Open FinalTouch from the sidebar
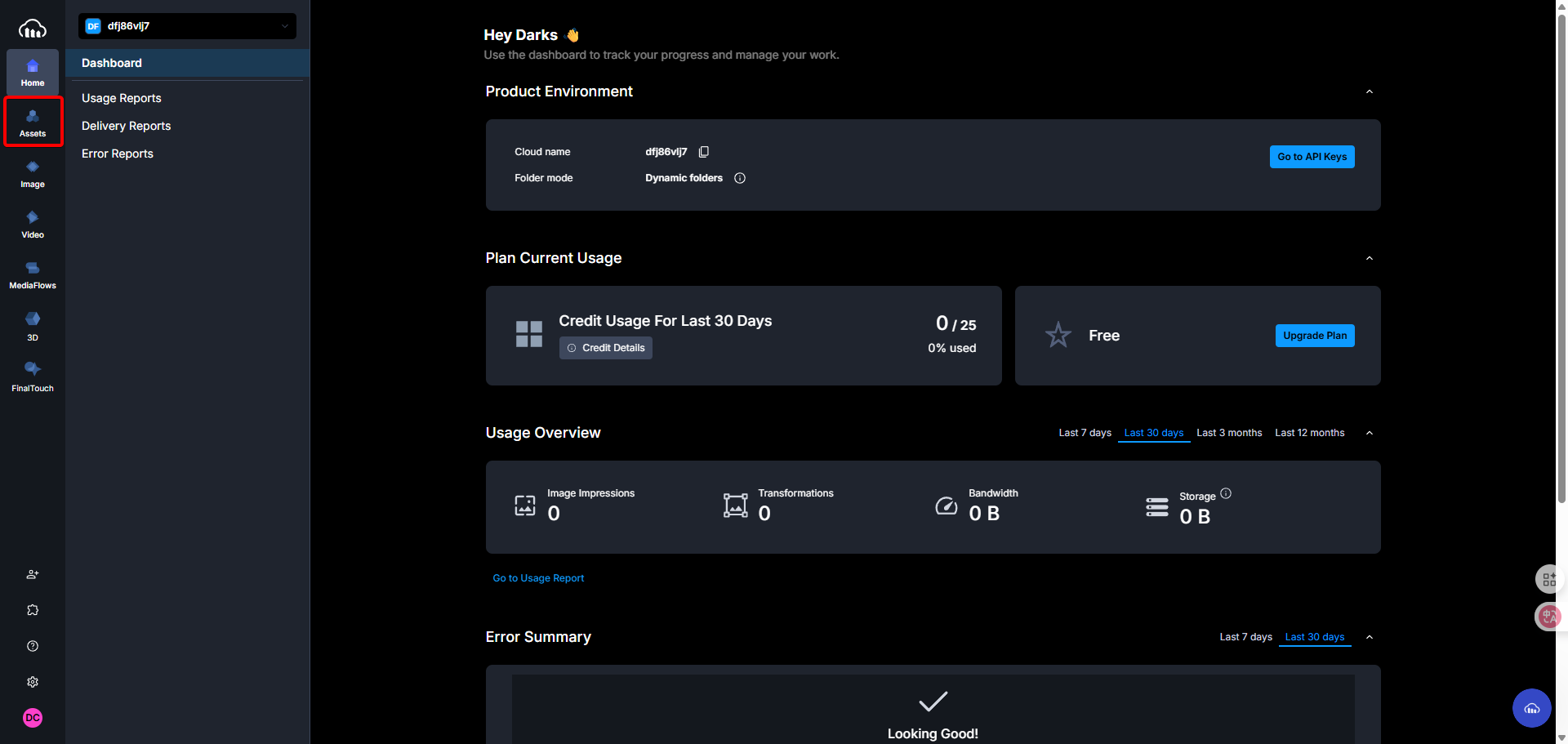 (33, 376)
